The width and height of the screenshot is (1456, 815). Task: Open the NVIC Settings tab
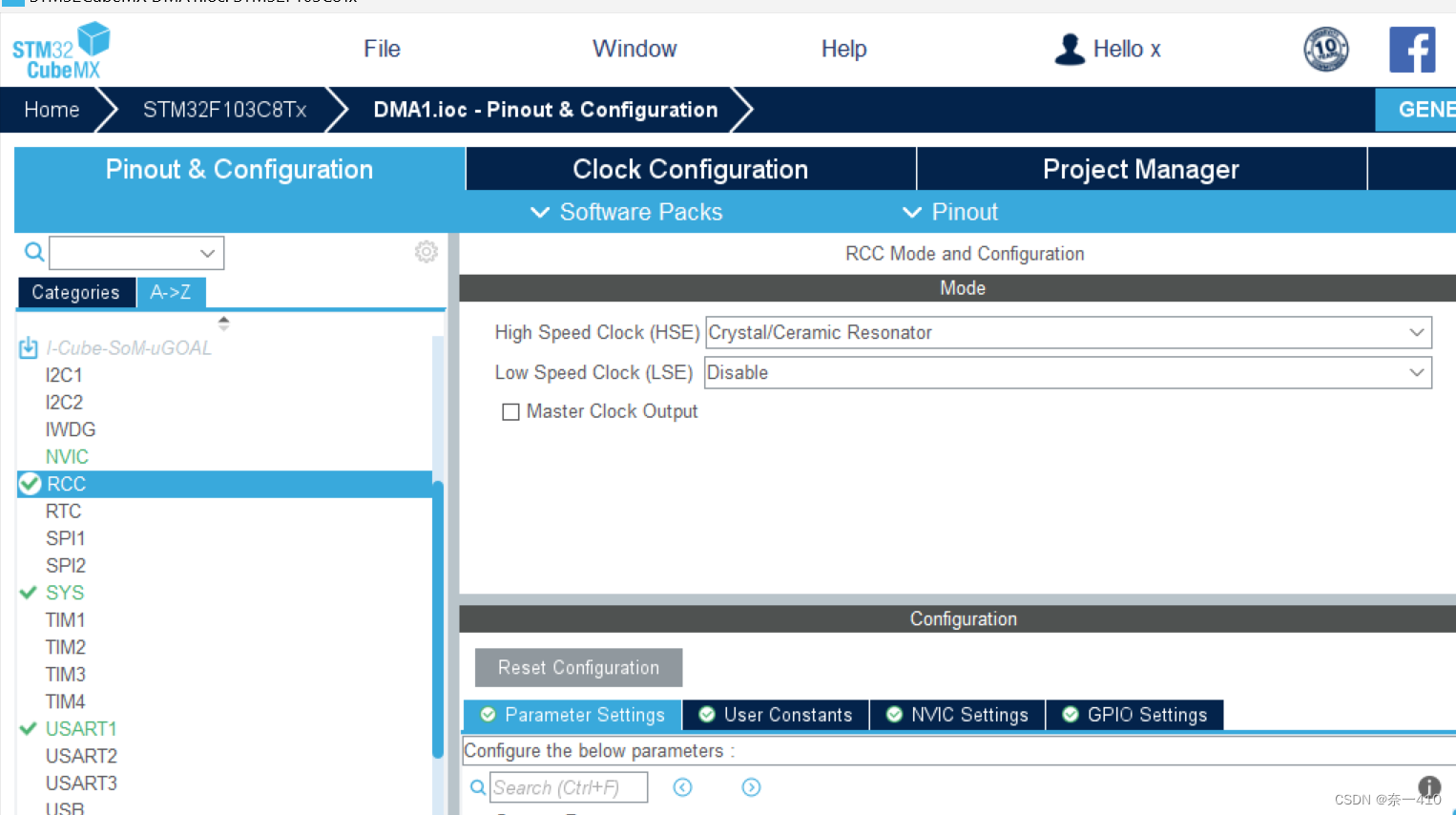(x=958, y=715)
